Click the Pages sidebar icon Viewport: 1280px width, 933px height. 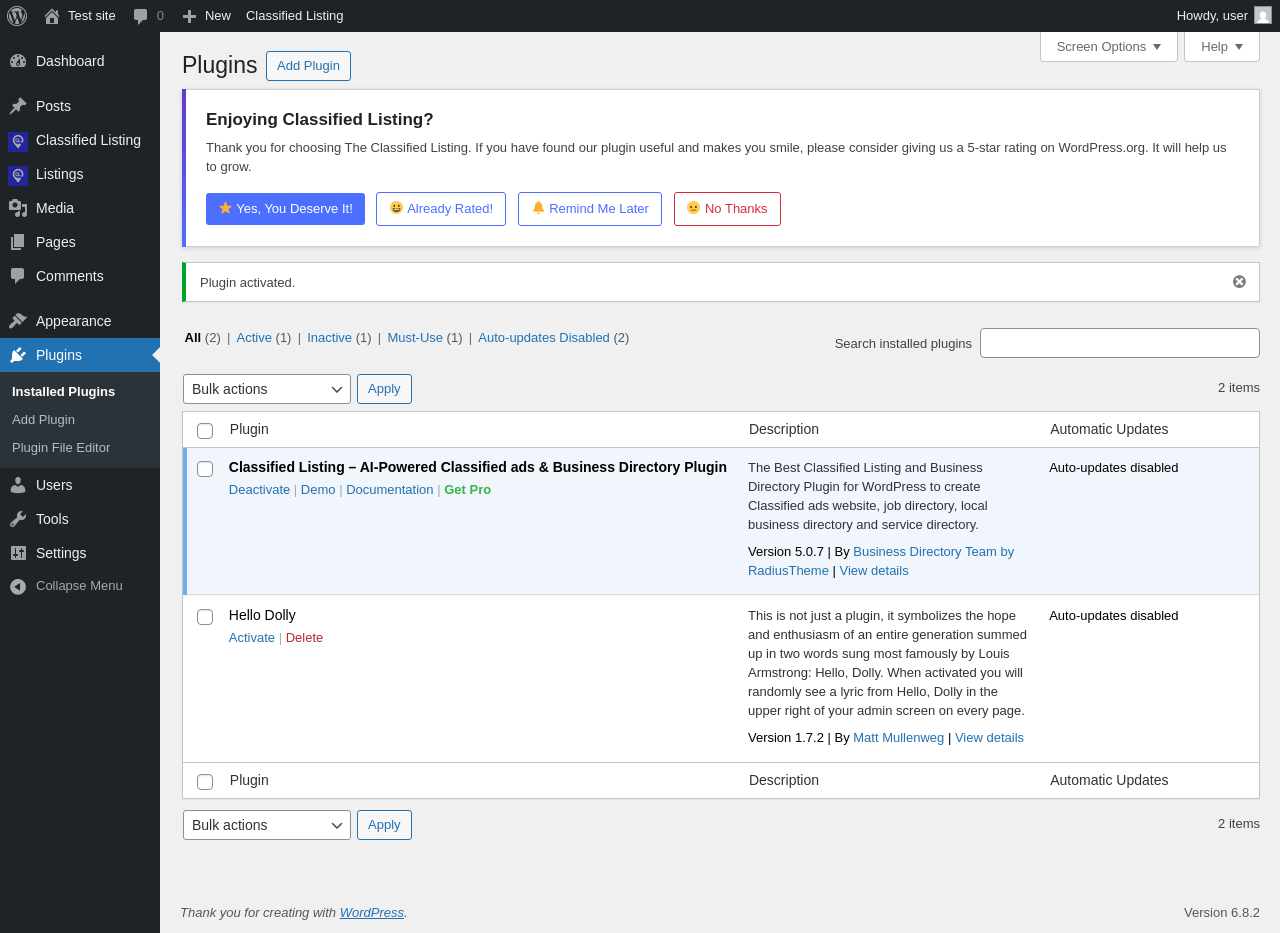(18, 242)
